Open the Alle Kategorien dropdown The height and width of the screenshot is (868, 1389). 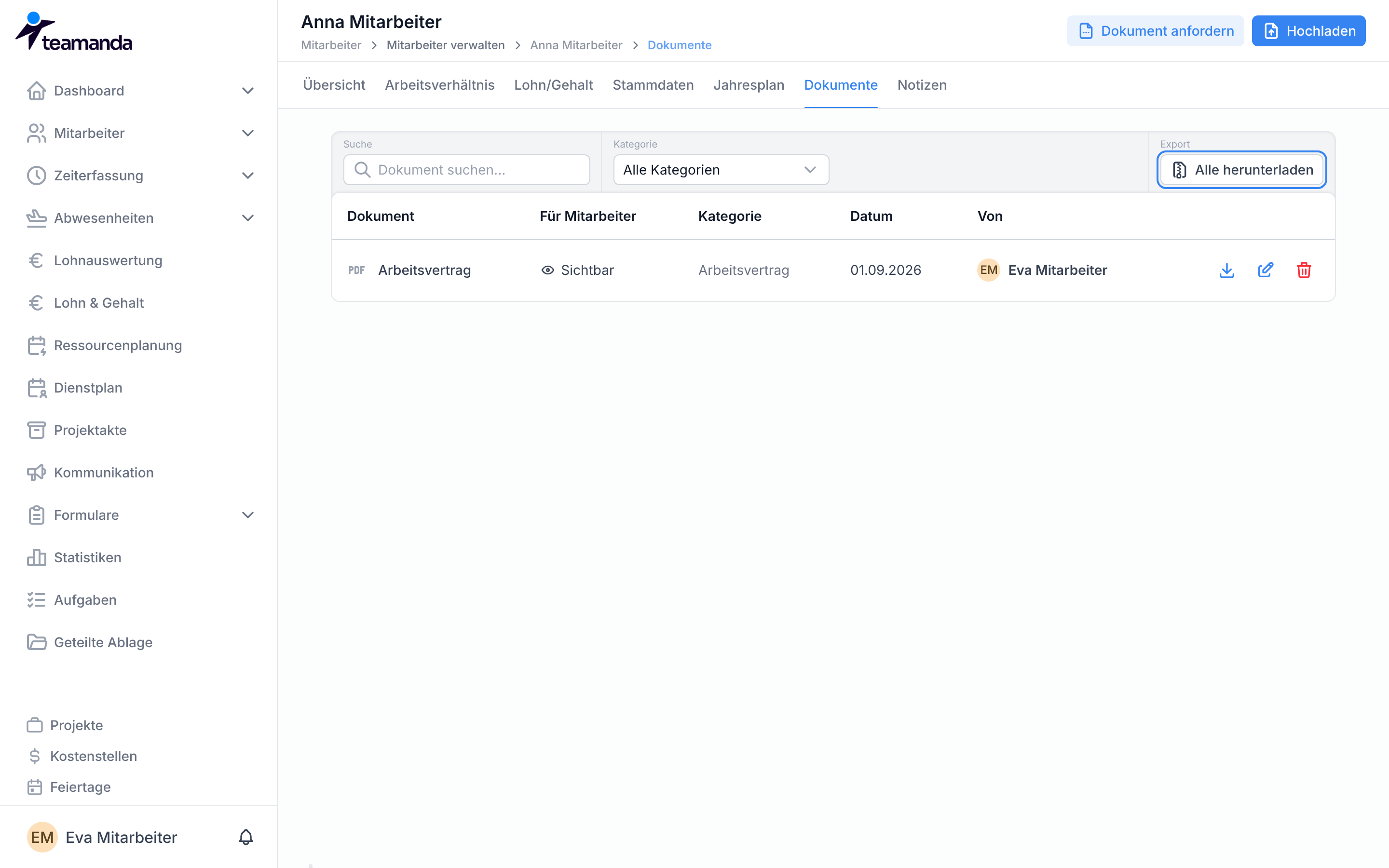pyautogui.click(x=721, y=170)
